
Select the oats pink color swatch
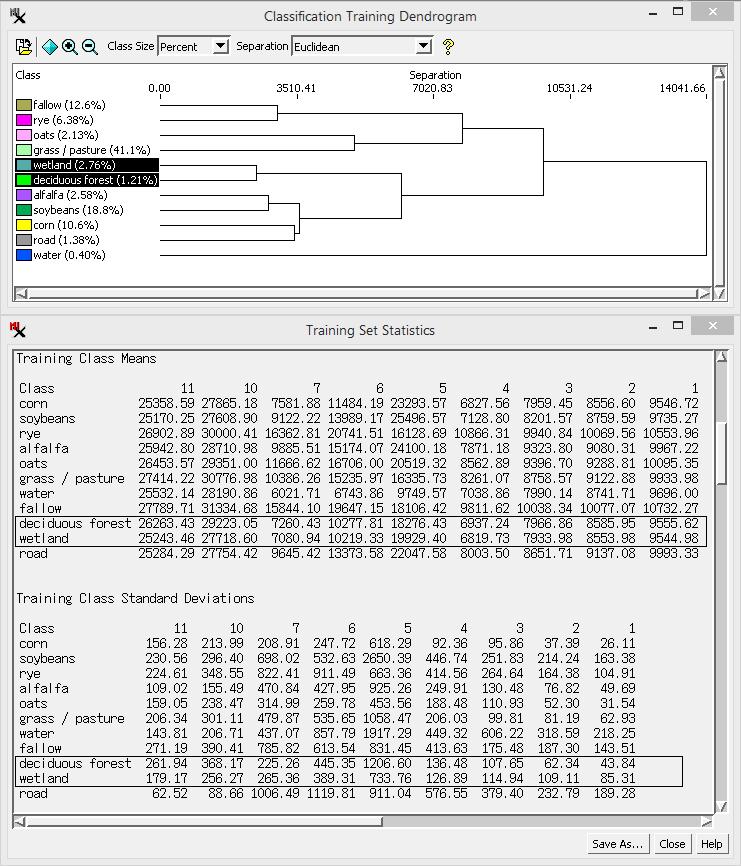pos(24,135)
